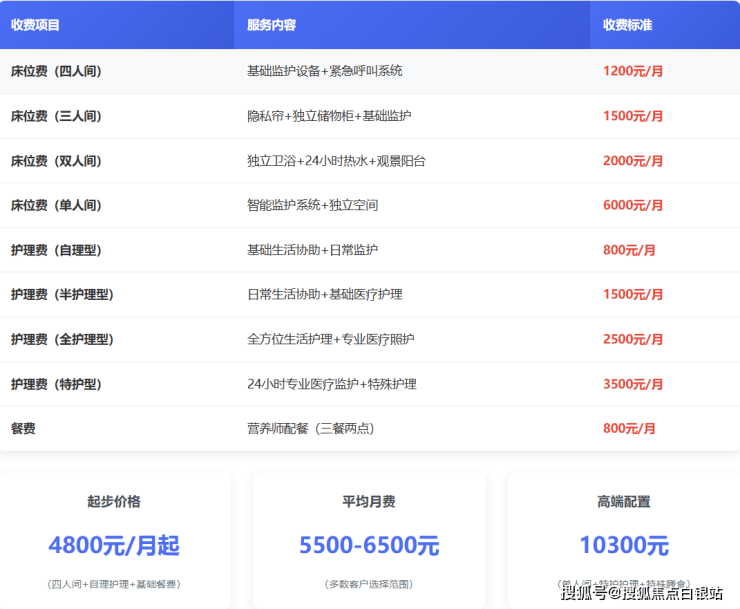Select the 床位费（单人间）row label
Viewport: 740px width, 609px height.
(56, 205)
